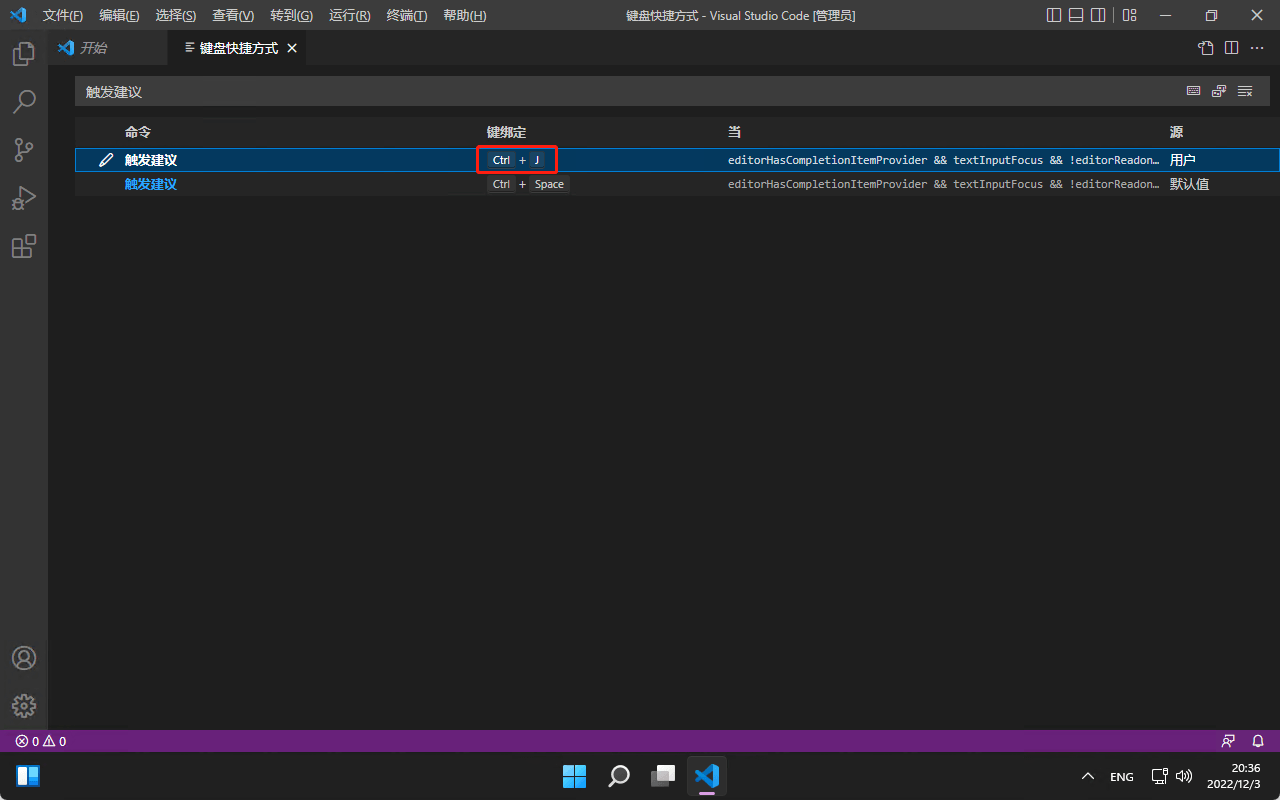
Task: Open the 运行(R) menu
Action: [349, 16]
